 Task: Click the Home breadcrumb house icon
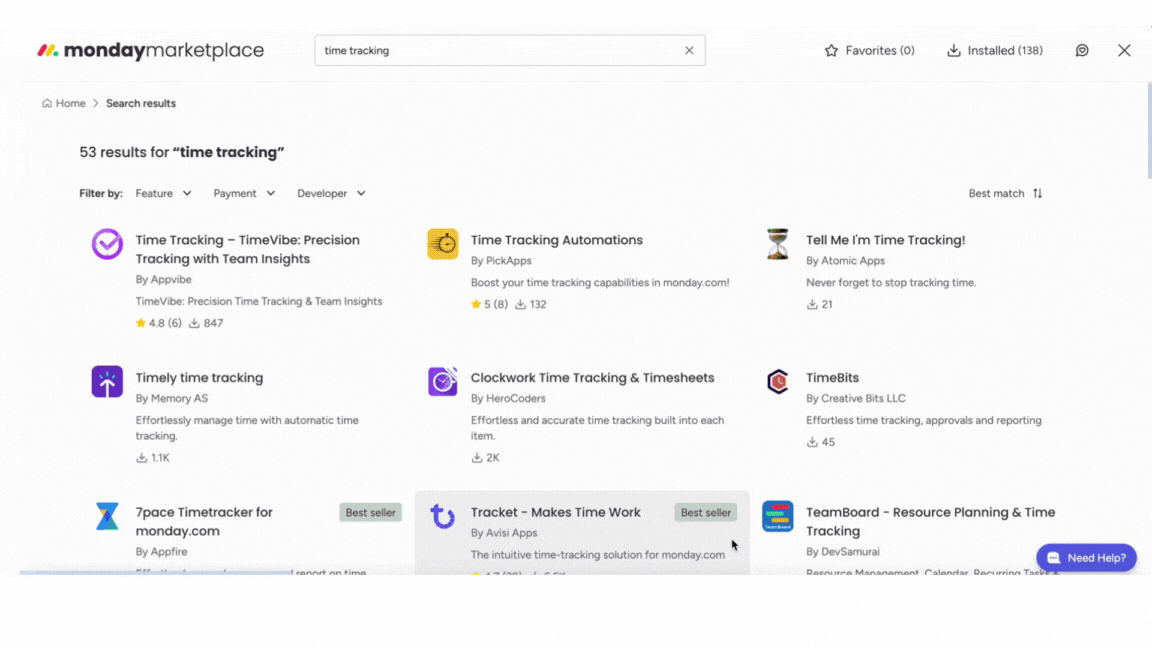(x=47, y=104)
